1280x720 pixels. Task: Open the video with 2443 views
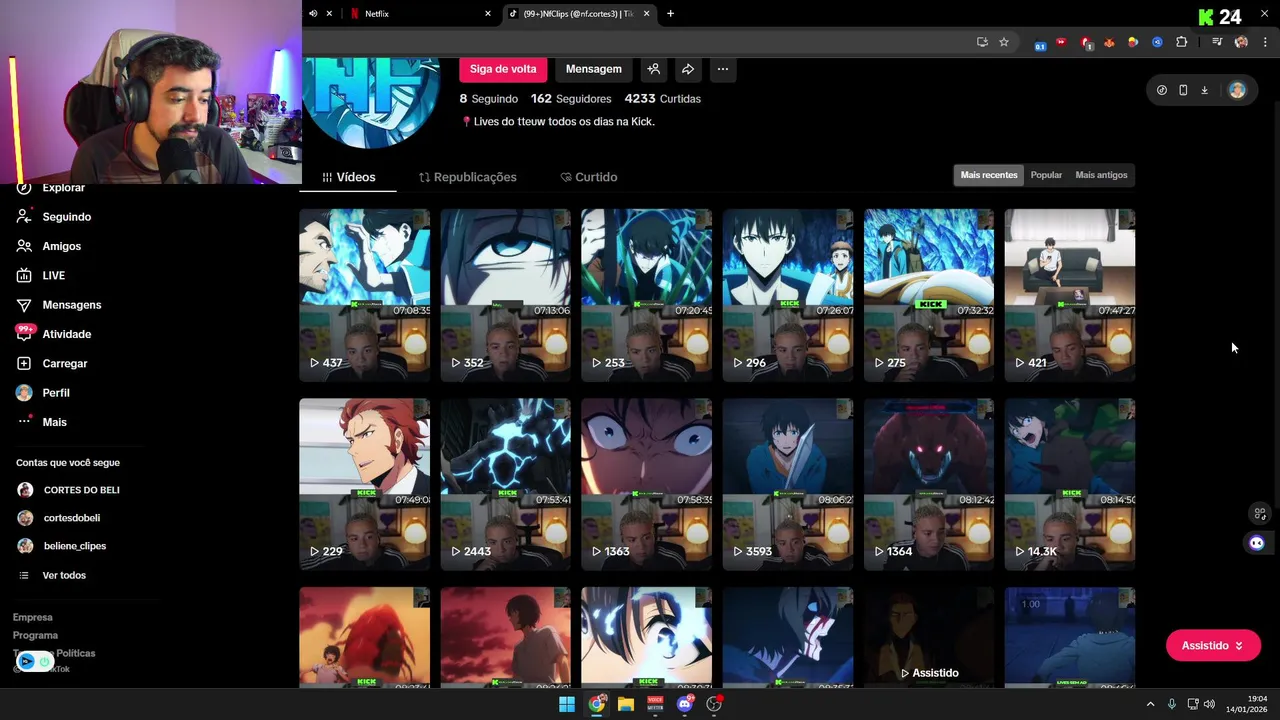point(505,484)
